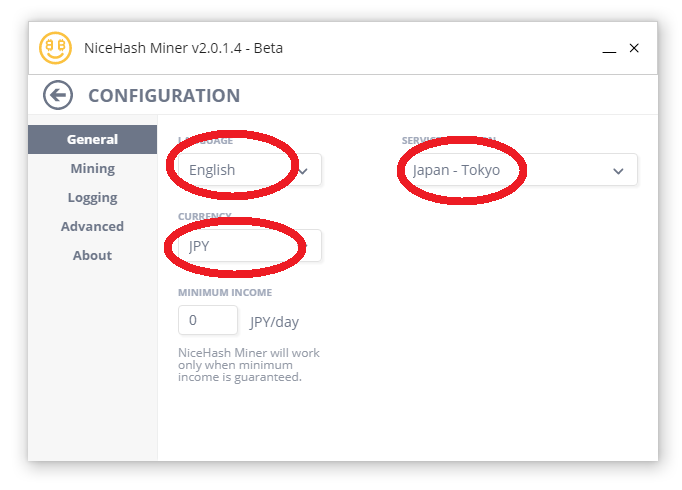Close the NiceHash Miner window
682x490 pixels.
(634, 48)
